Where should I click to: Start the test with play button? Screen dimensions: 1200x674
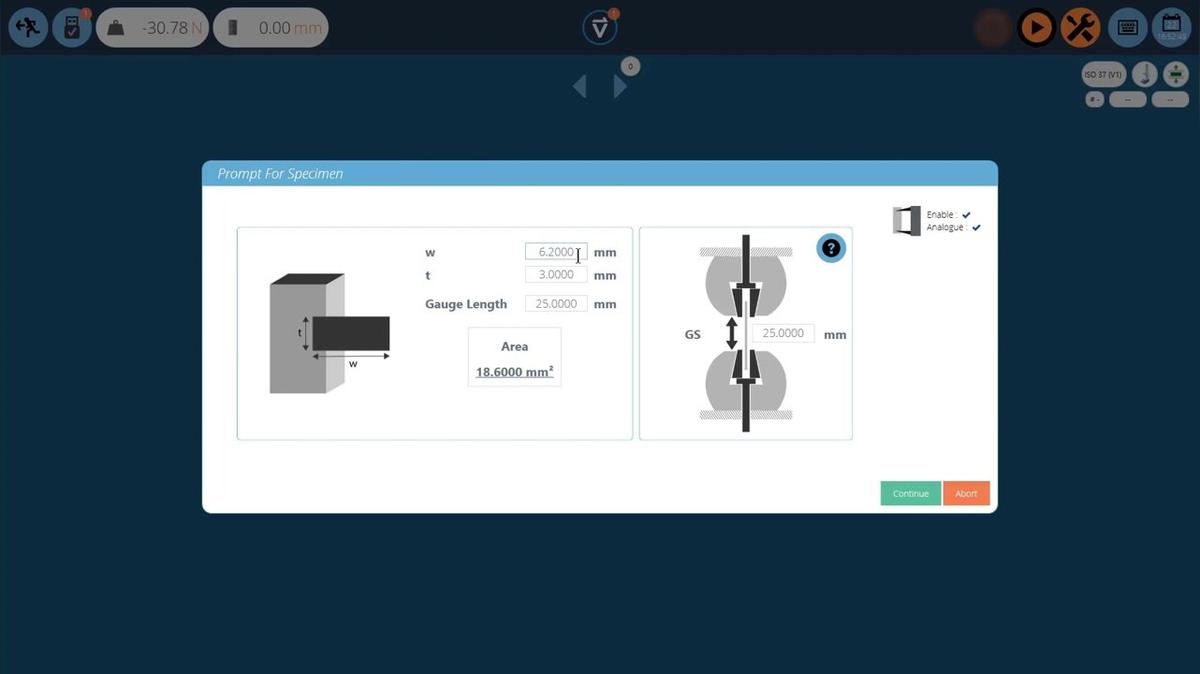pyautogui.click(x=1037, y=28)
